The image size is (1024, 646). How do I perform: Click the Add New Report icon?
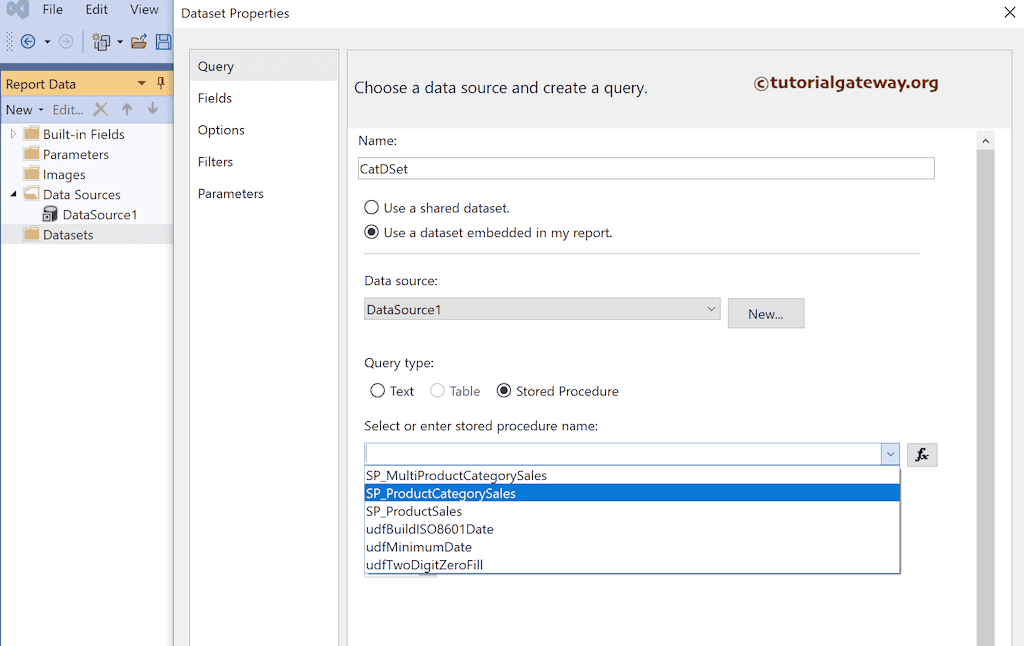tap(103, 41)
